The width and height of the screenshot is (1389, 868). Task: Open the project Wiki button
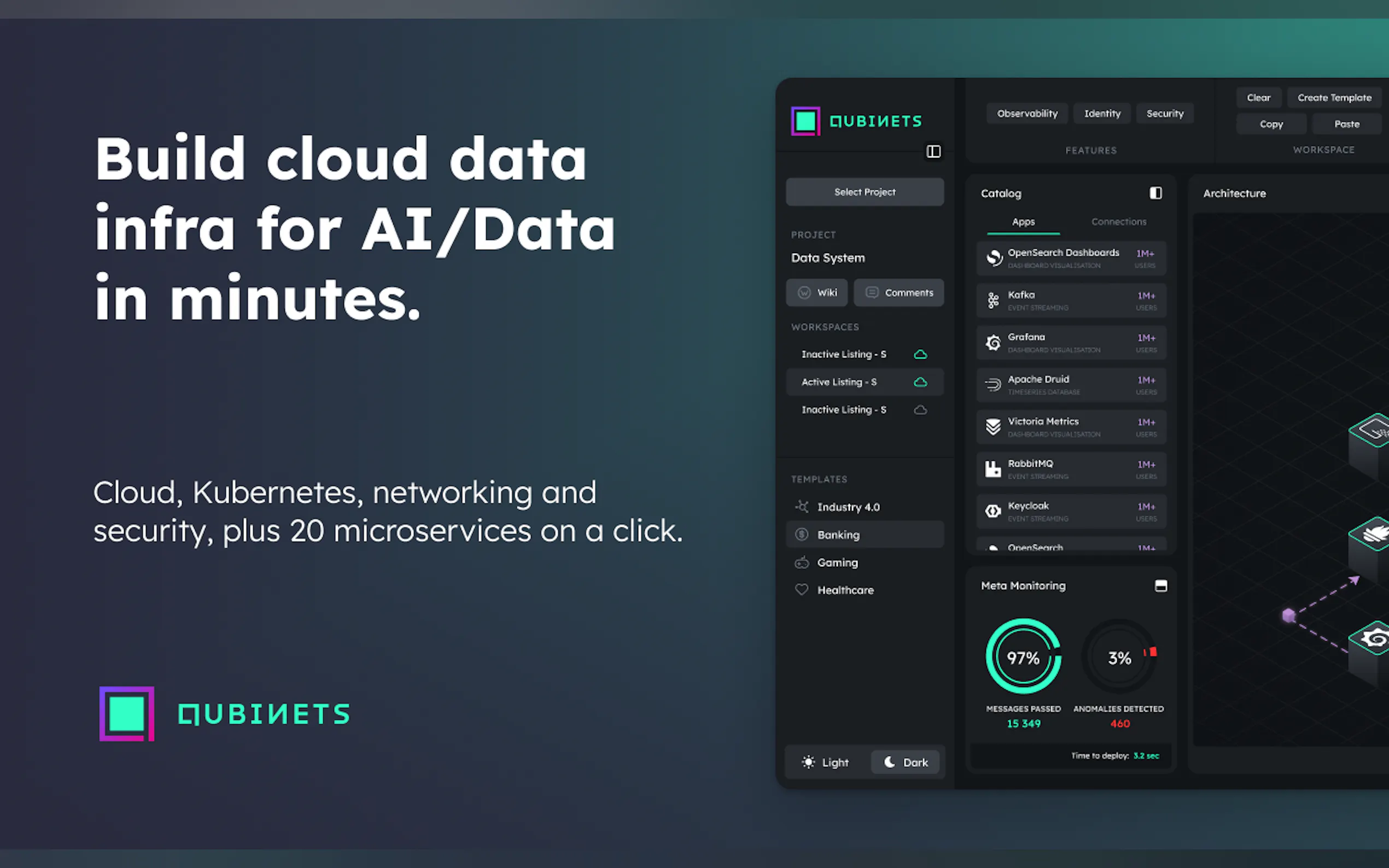pos(816,293)
